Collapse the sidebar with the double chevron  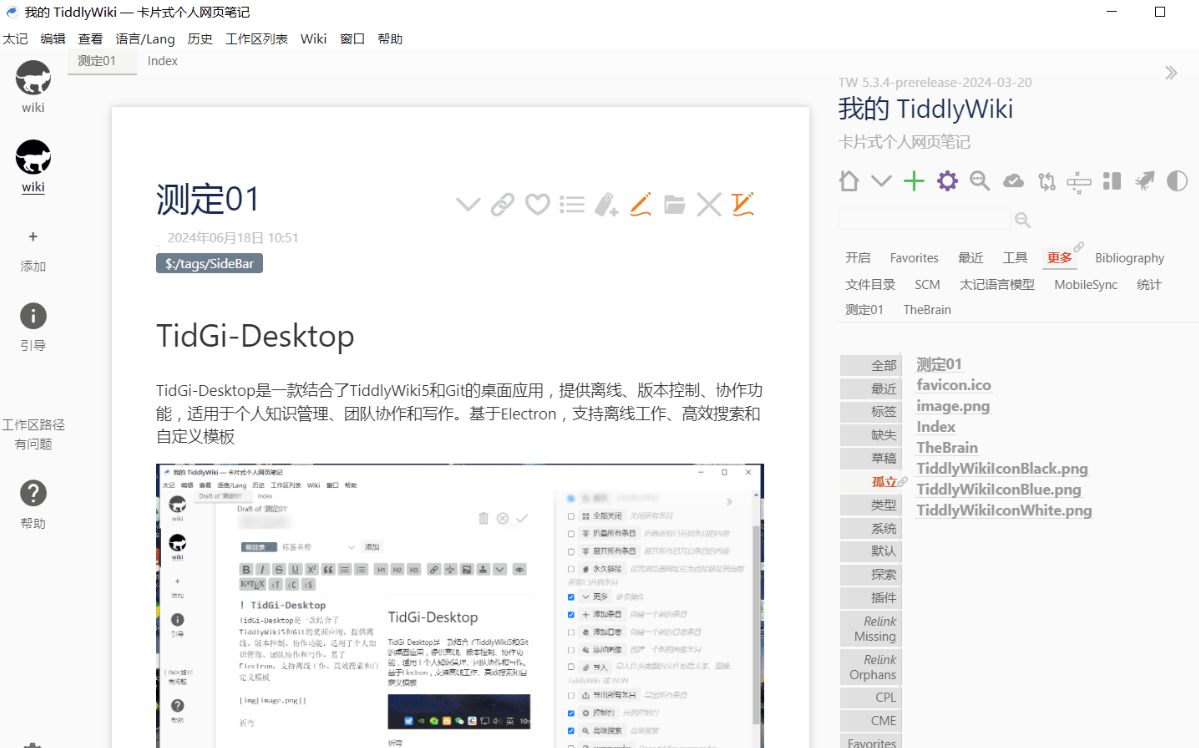tap(1171, 73)
